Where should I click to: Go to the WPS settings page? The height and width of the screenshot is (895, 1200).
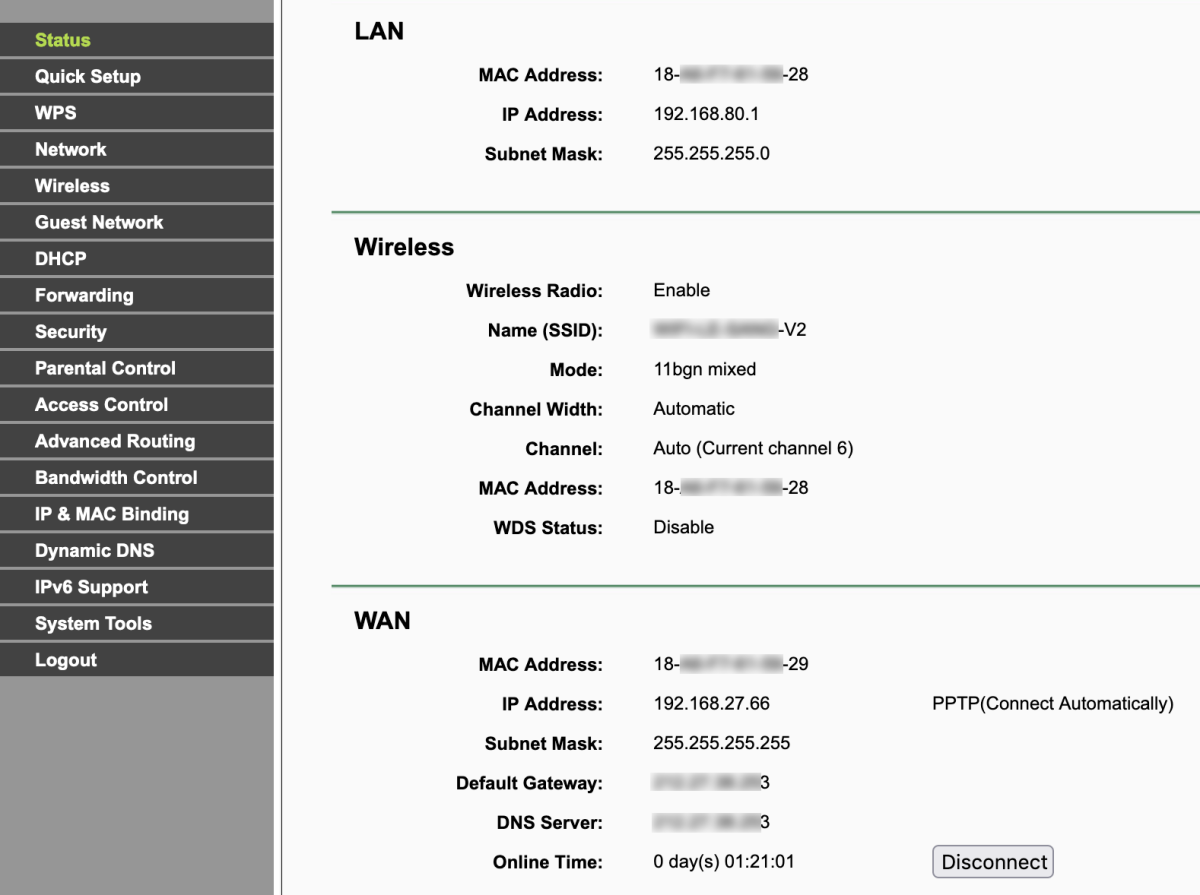pos(55,113)
